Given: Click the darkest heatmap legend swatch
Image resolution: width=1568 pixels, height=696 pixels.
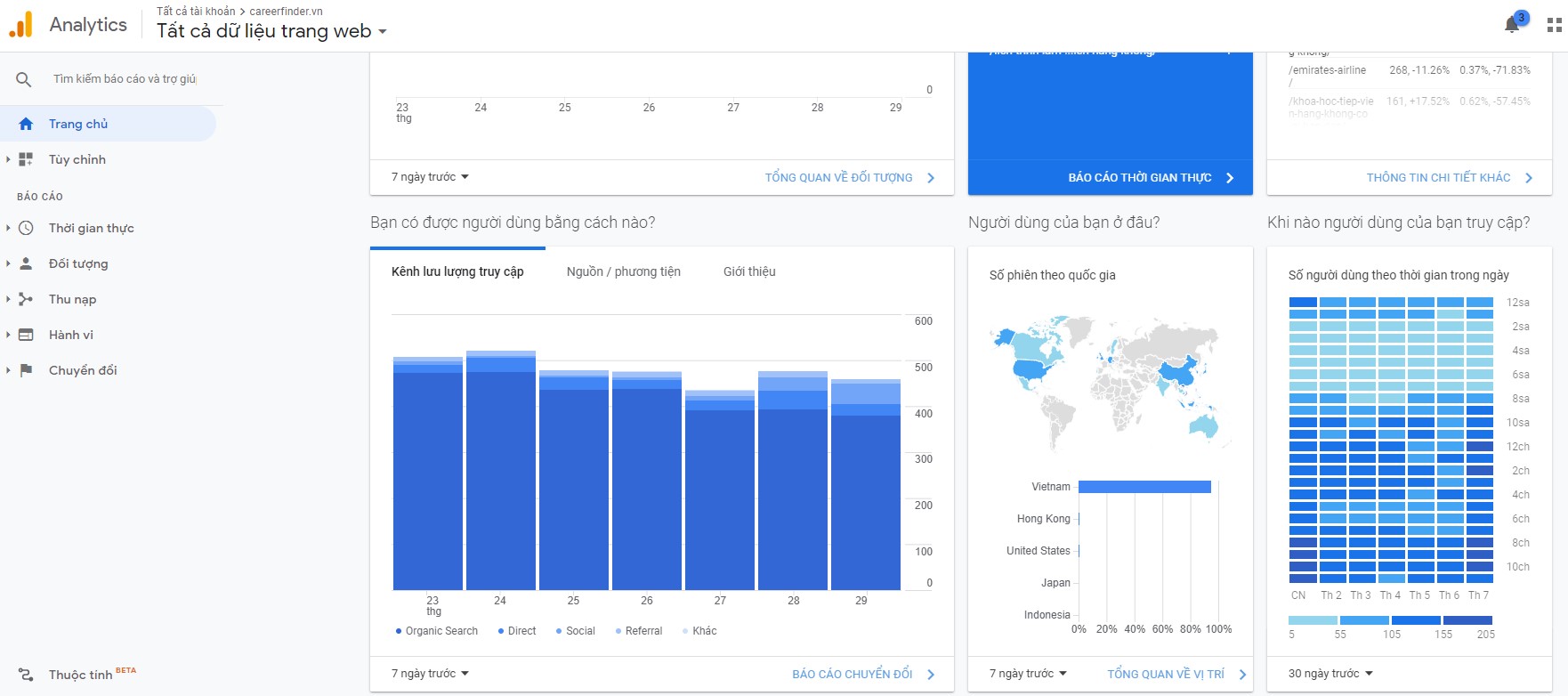Looking at the screenshot, I should tap(1467, 620).
